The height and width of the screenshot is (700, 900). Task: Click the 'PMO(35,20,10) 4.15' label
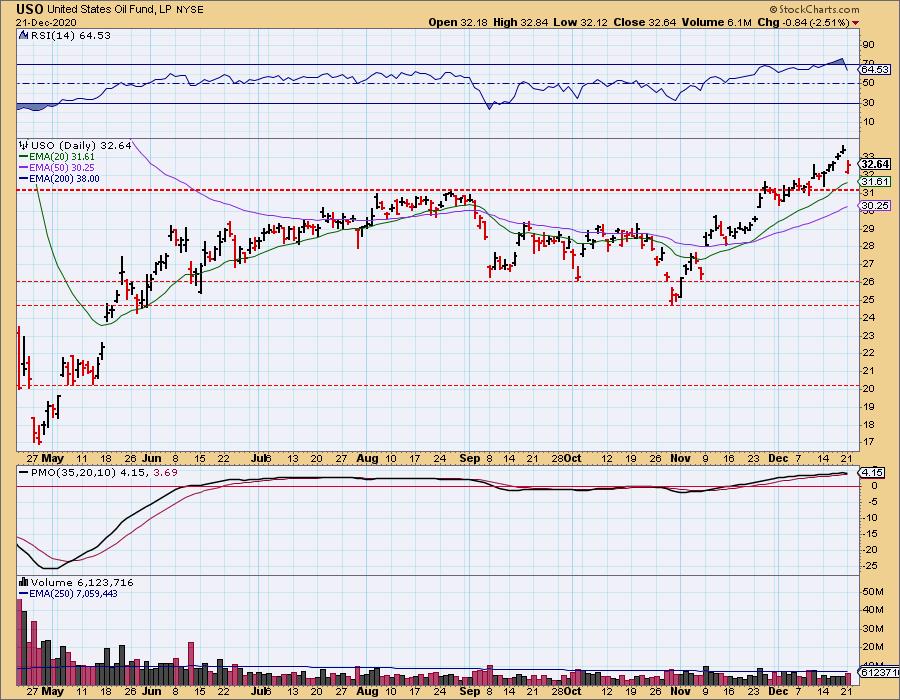90,472
